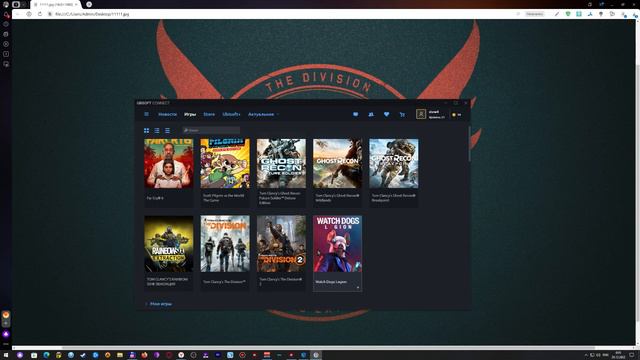The image size is (640, 360).
Task: Go back in the browser
Action: pyautogui.click(x=17, y=14)
